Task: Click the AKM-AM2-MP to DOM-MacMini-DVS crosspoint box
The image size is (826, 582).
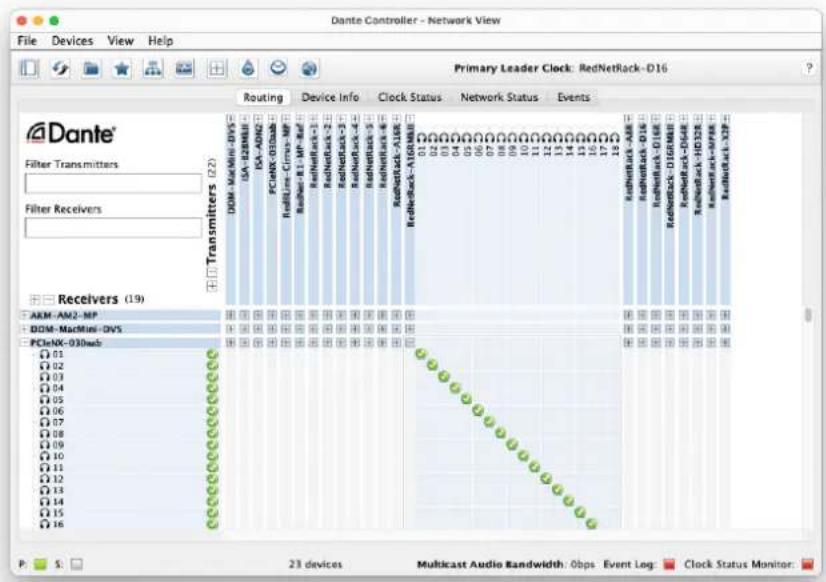Action: pos(230,315)
